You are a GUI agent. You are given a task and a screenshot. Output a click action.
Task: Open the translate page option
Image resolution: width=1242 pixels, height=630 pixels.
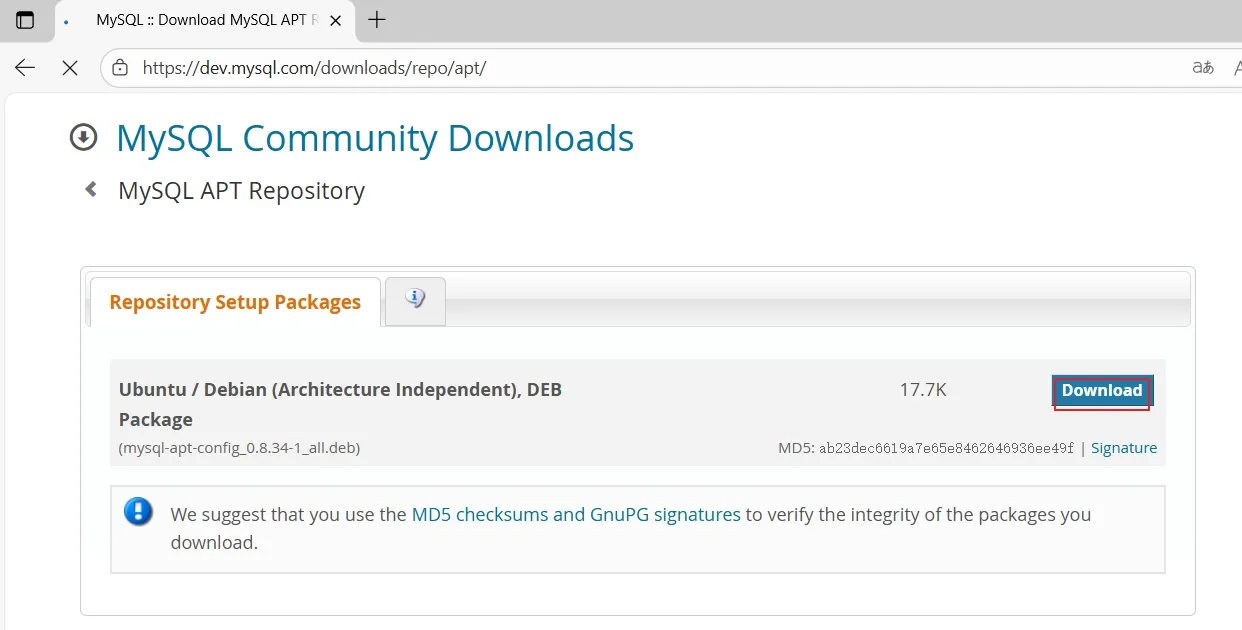tap(1203, 68)
